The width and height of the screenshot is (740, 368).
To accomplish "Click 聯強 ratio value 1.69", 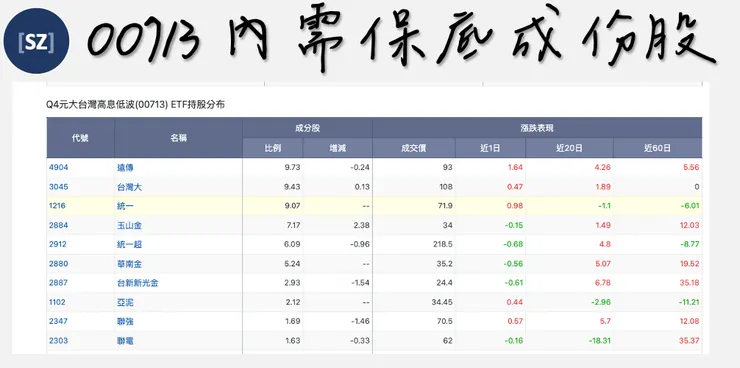I will 293,321.
